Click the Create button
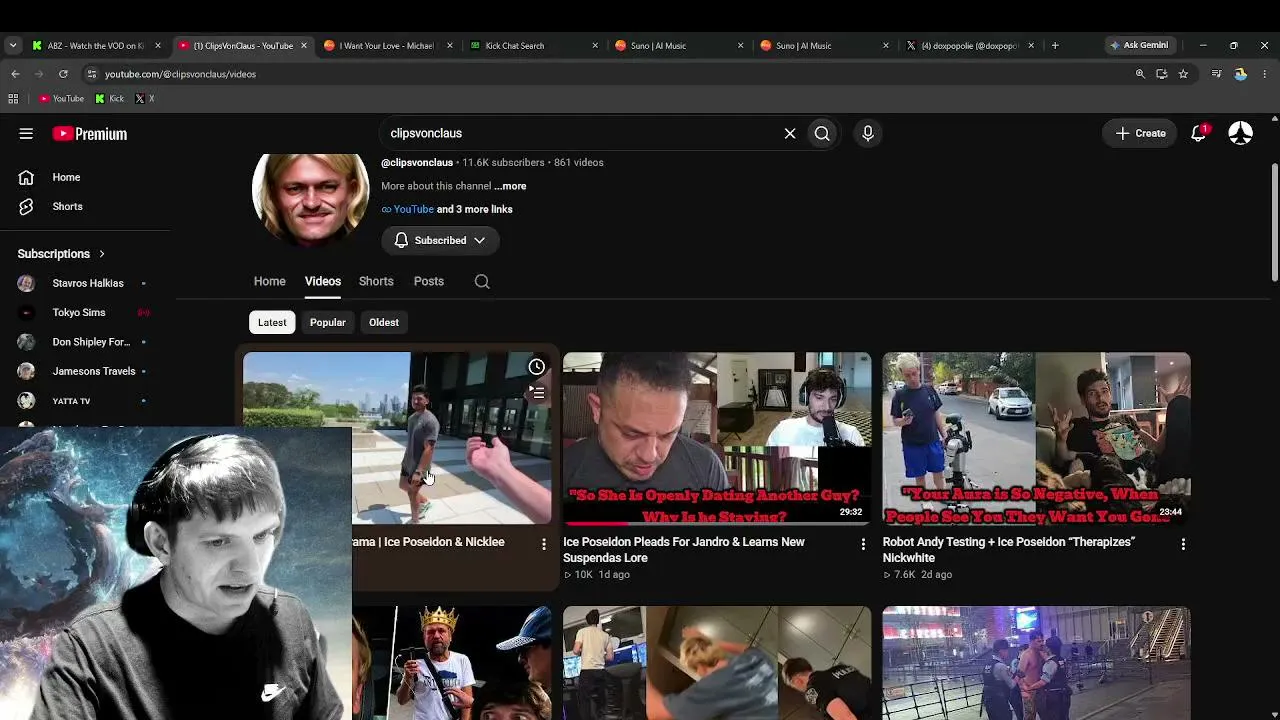 1140,133
